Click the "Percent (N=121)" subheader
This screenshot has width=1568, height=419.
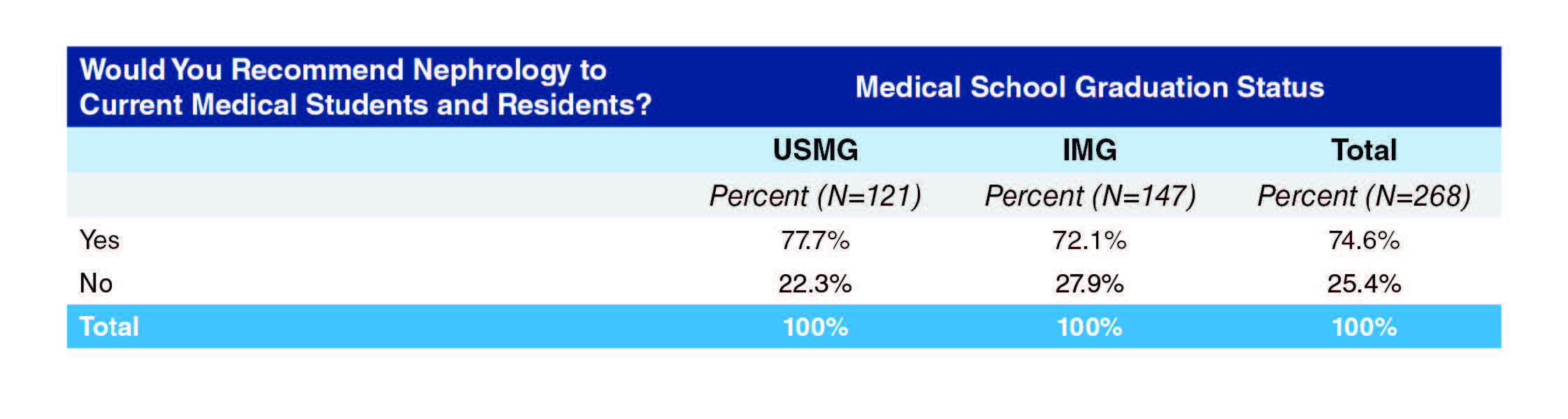pos(815,196)
